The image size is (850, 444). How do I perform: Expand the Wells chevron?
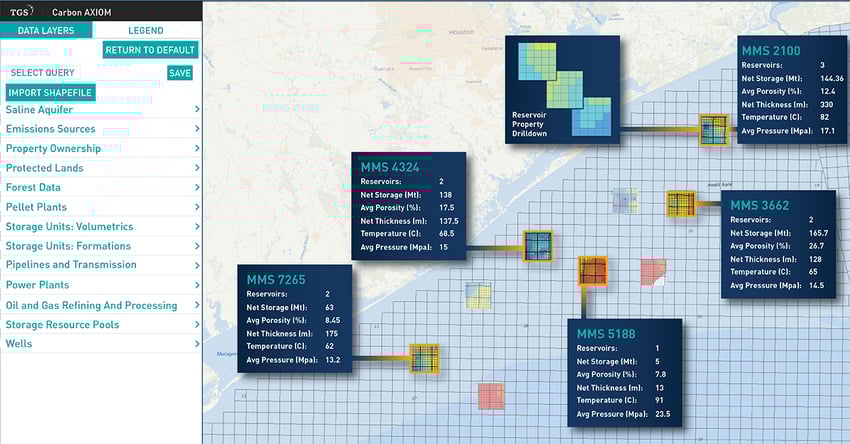(197, 344)
